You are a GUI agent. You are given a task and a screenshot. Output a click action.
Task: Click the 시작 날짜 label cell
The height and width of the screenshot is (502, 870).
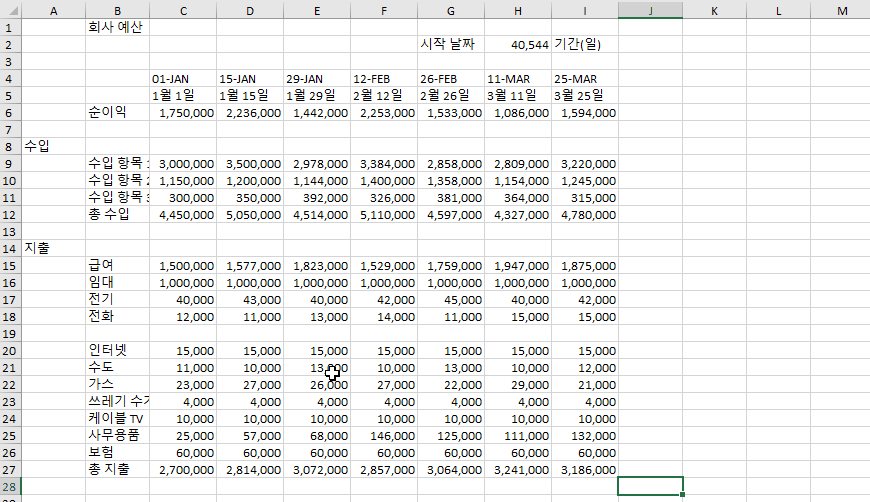pyautogui.click(x=451, y=44)
